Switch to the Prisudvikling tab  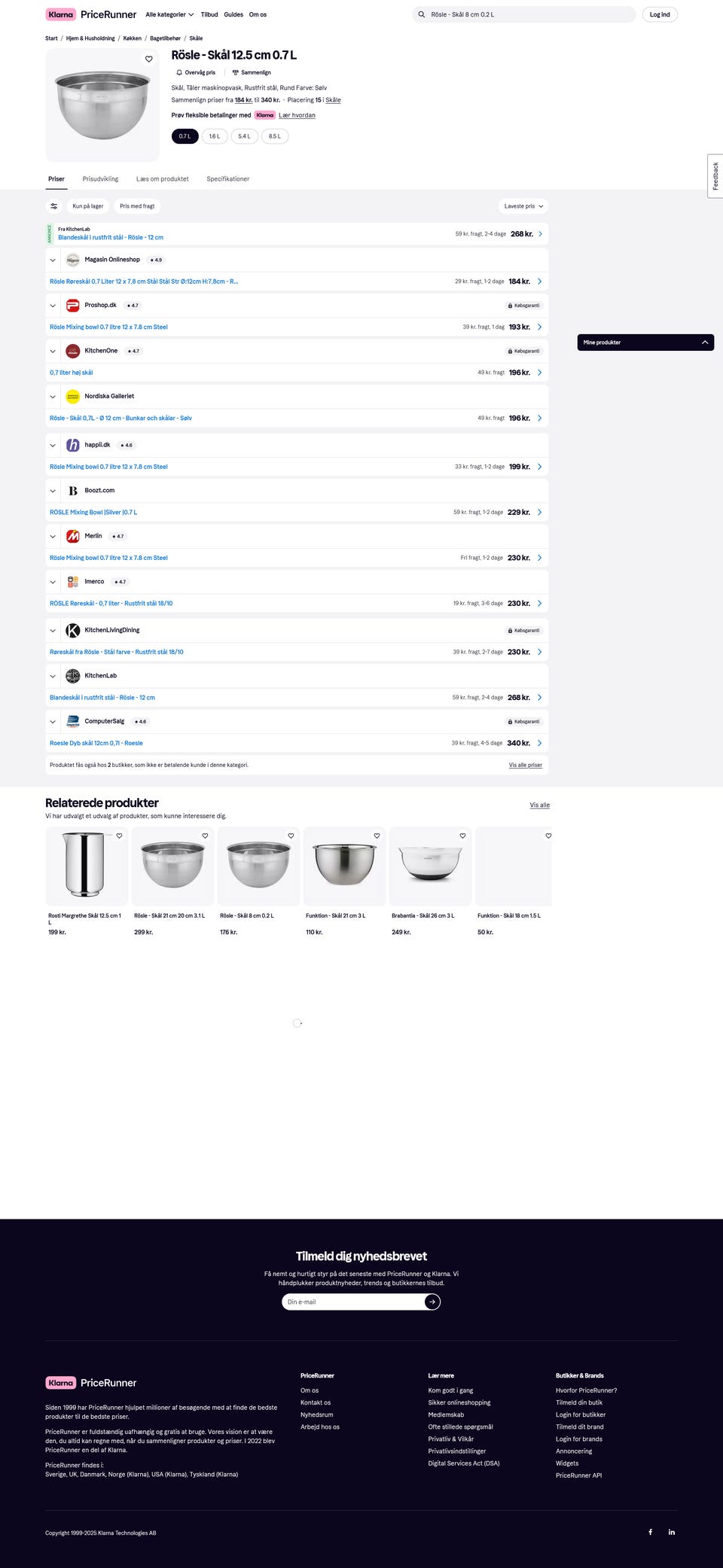tap(100, 179)
